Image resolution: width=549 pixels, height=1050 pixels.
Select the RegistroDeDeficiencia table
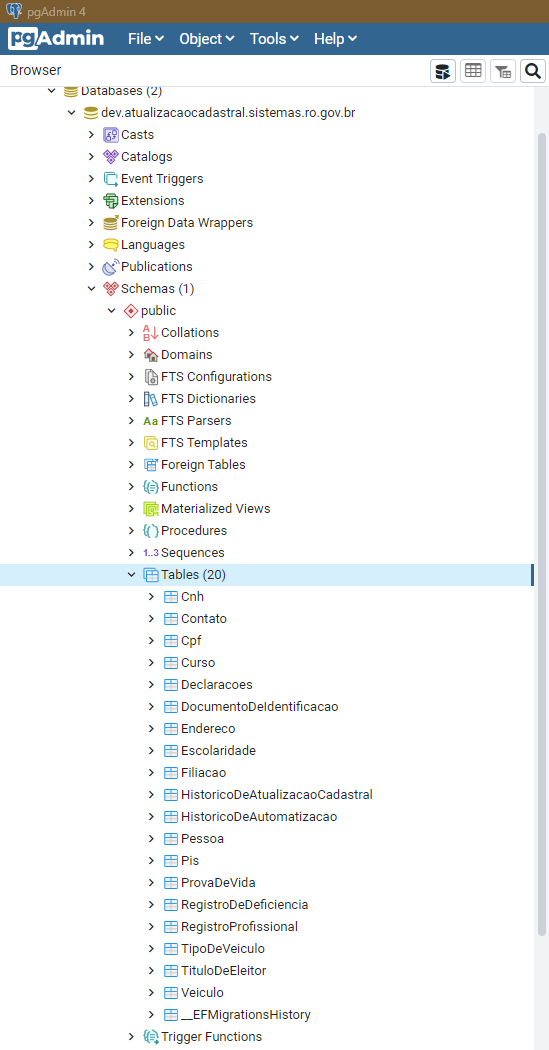coord(244,905)
